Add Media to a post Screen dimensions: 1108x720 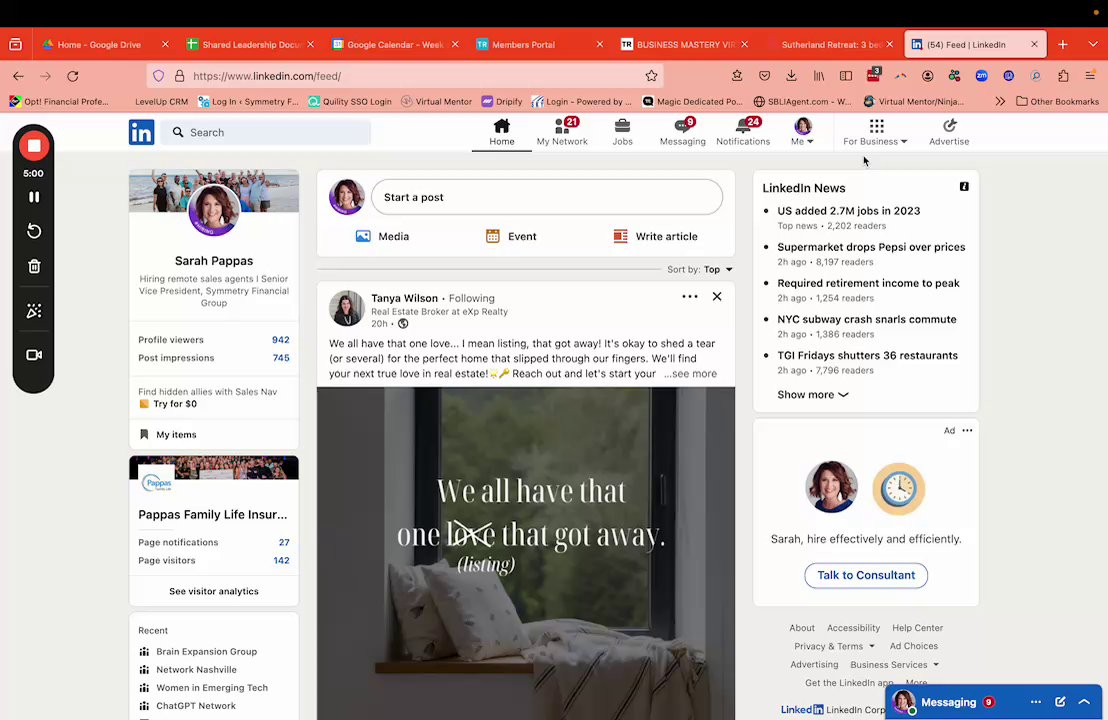coord(382,236)
